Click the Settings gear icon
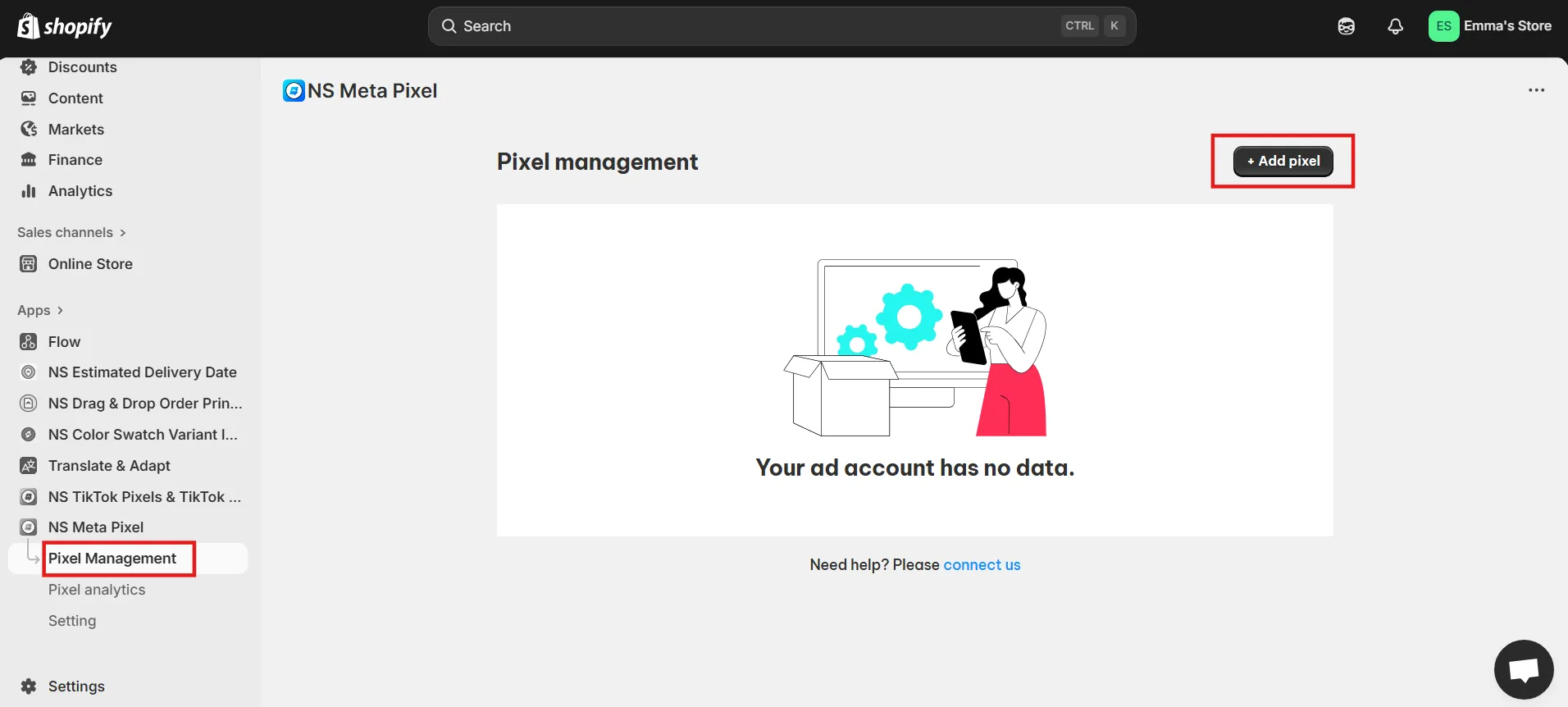The height and width of the screenshot is (707, 1568). (x=29, y=686)
